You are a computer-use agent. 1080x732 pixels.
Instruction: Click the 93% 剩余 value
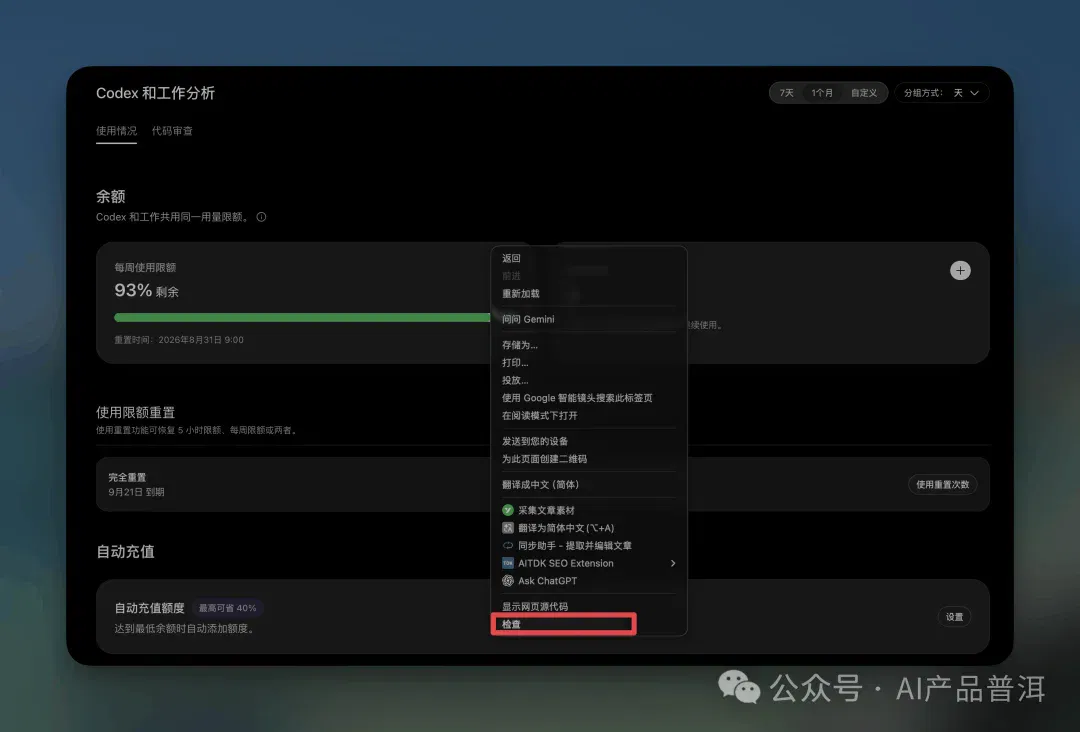click(x=146, y=291)
